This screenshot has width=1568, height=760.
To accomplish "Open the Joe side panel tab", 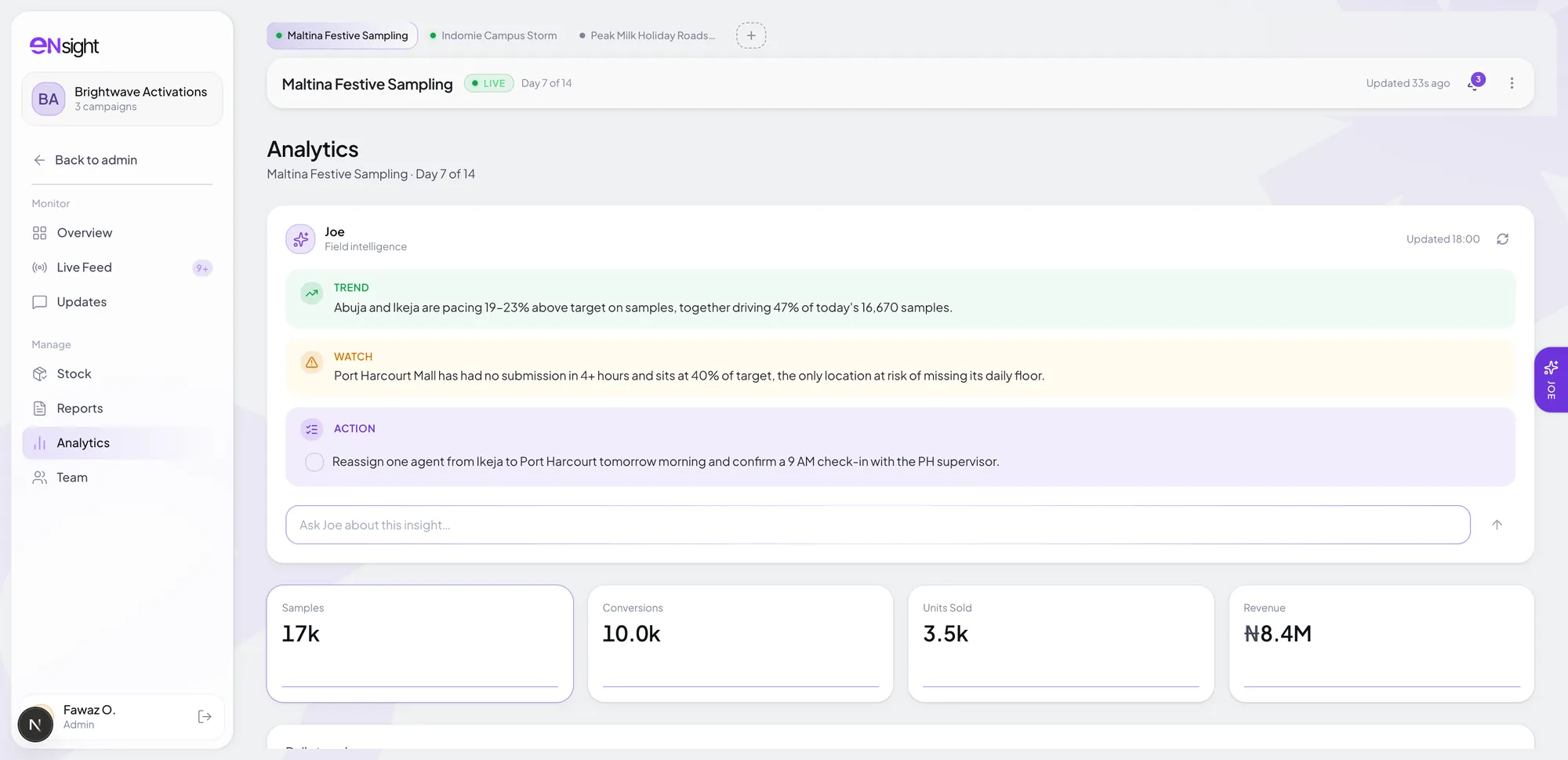I will click(1551, 380).
